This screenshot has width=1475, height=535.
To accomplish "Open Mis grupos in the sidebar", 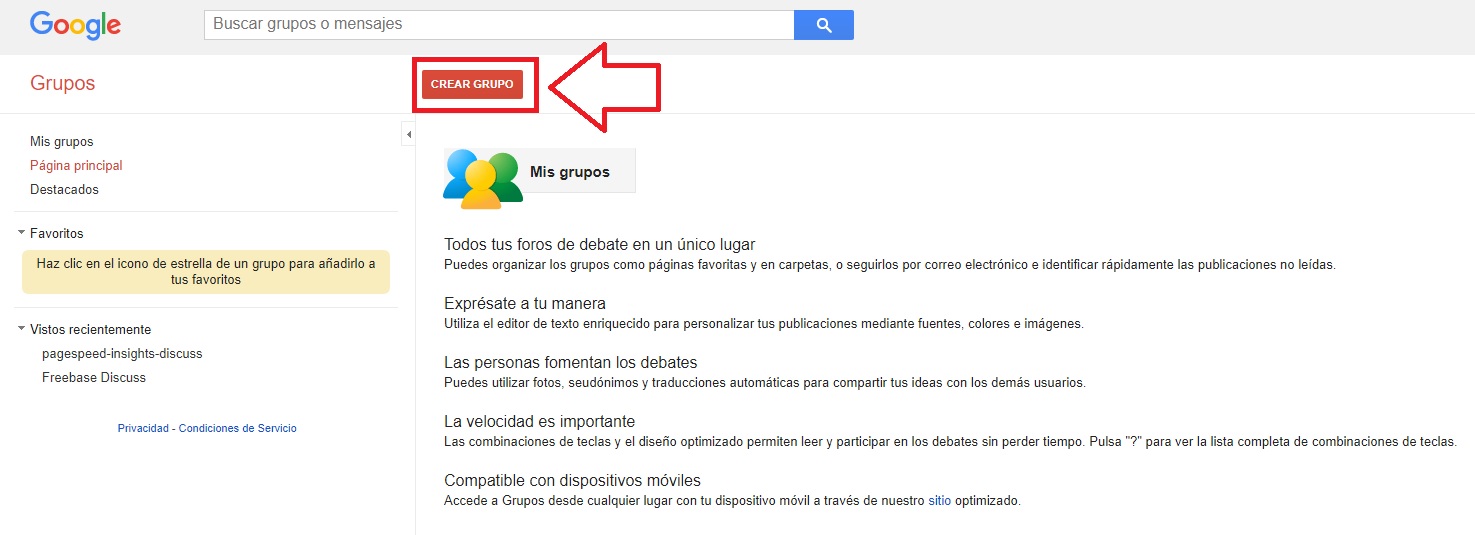I will (62, 142).
